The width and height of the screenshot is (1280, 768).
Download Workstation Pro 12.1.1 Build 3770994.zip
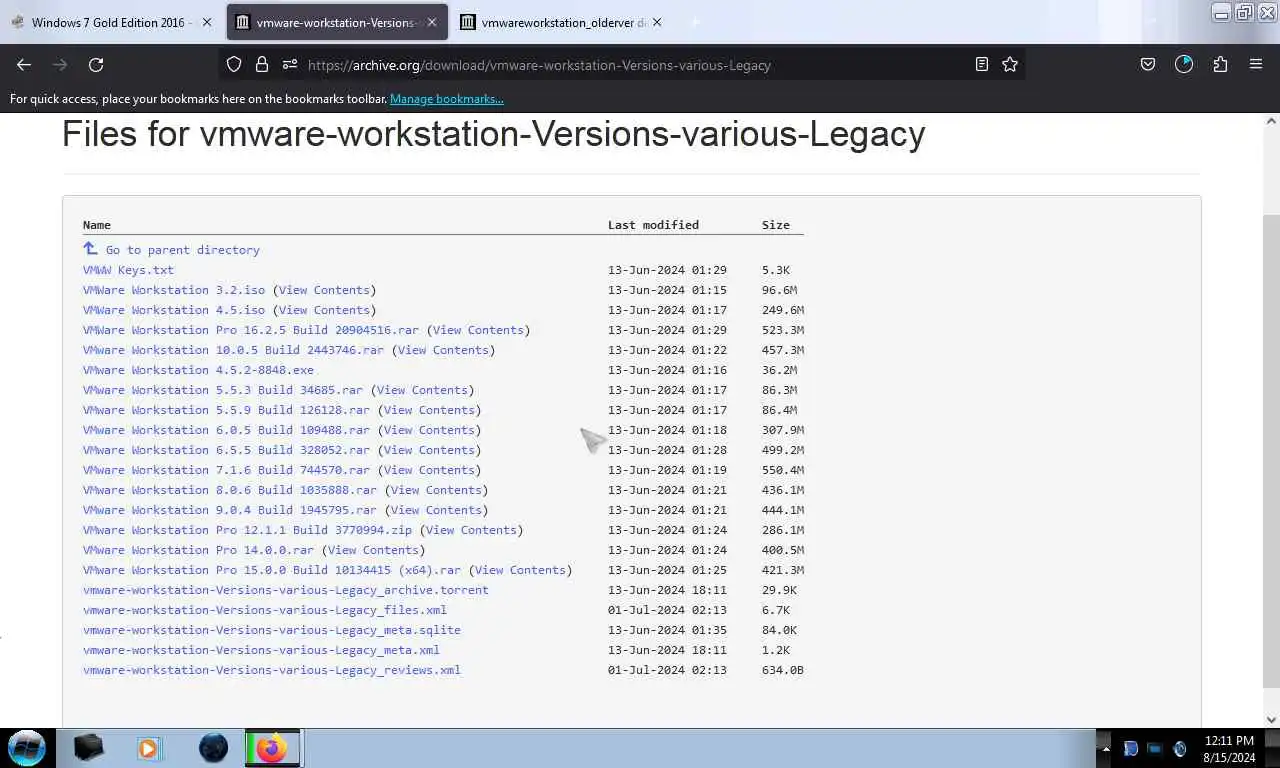247,530
